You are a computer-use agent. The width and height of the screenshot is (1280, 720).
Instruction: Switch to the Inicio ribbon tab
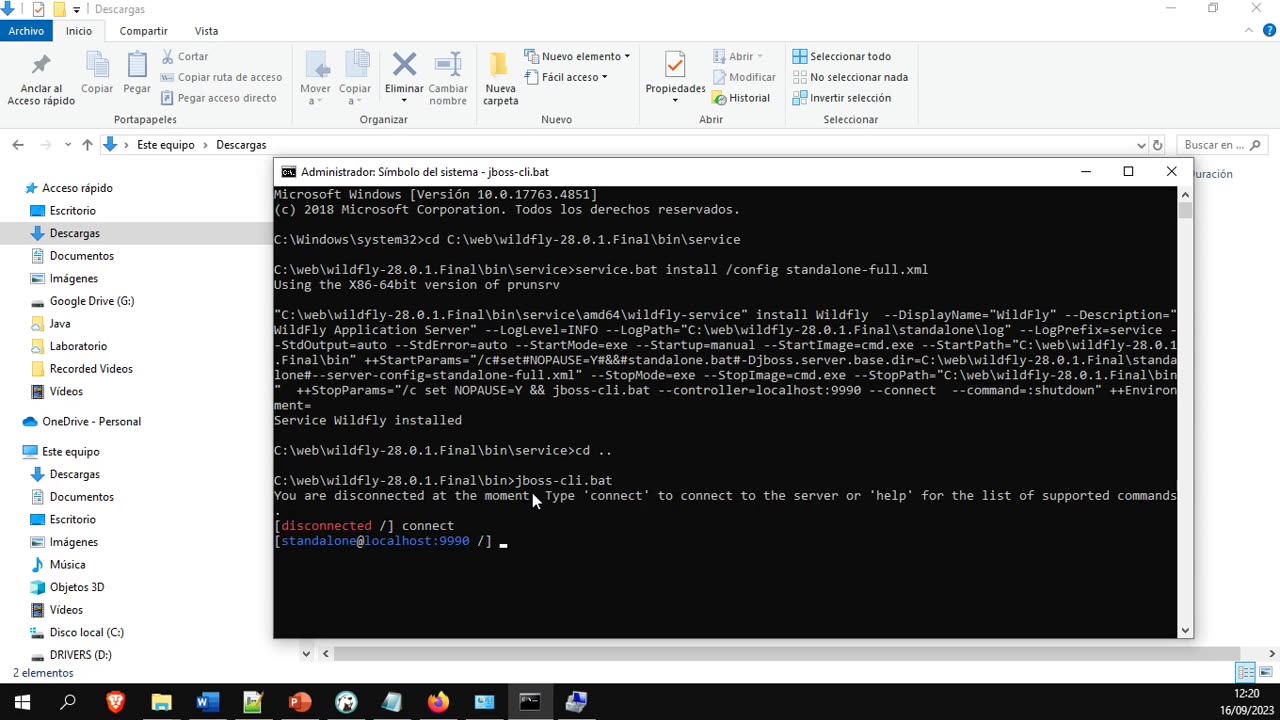coord(79,31)
